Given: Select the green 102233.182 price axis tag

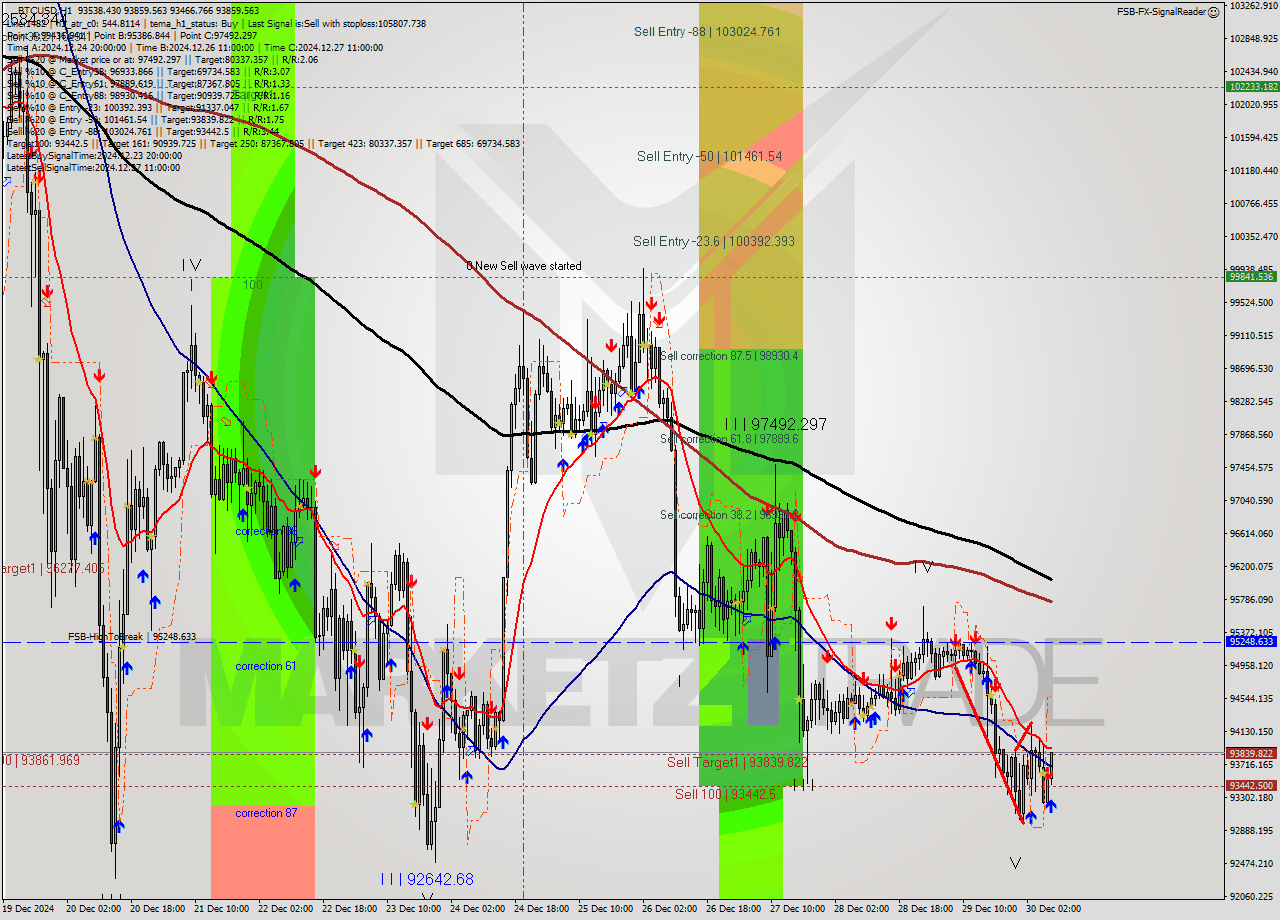Looking at the screenshot, I should tap(1252, 87).
